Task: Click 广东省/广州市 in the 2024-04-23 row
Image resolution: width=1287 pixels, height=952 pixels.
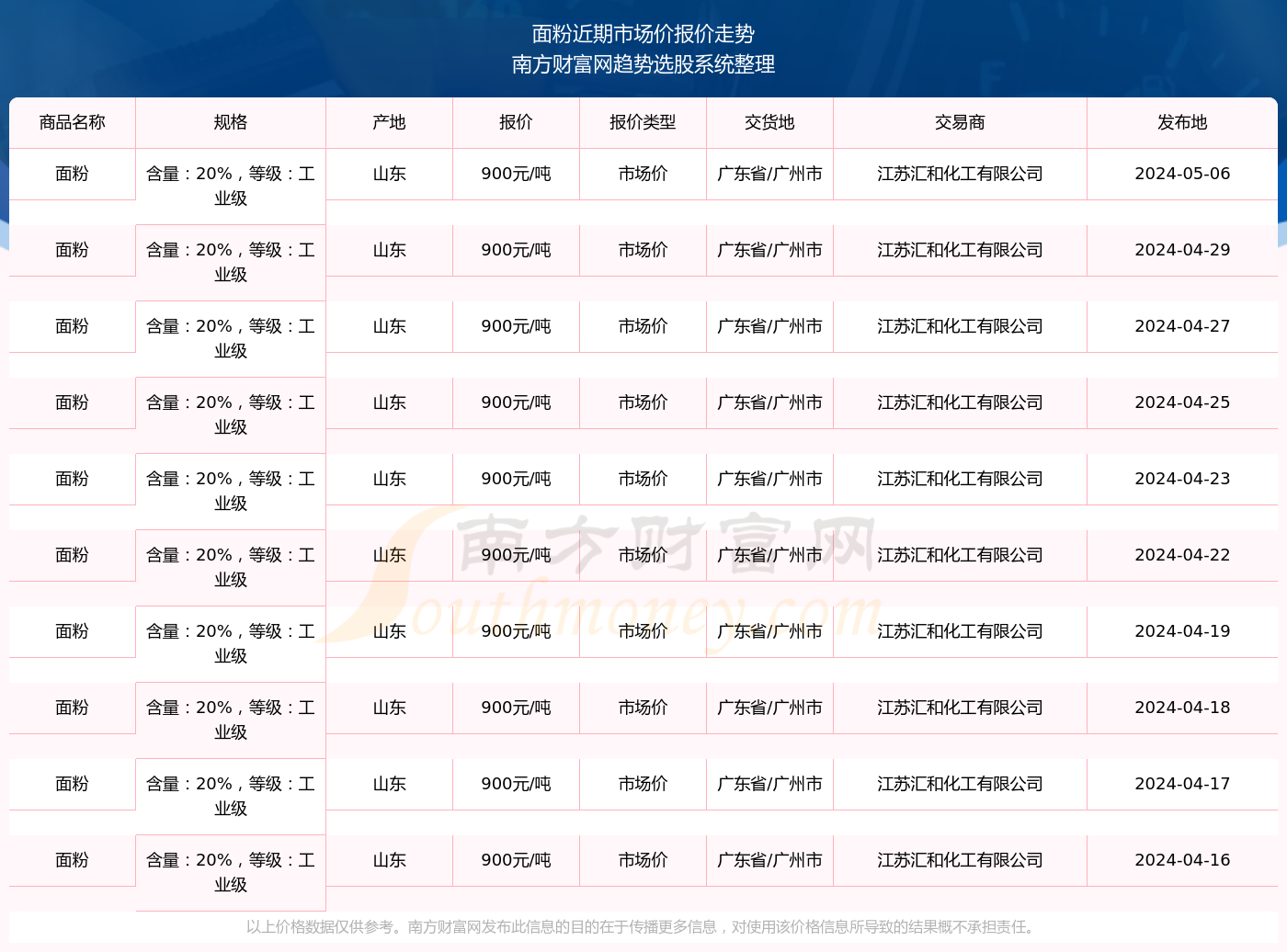Action: click(x=770, y=479)
